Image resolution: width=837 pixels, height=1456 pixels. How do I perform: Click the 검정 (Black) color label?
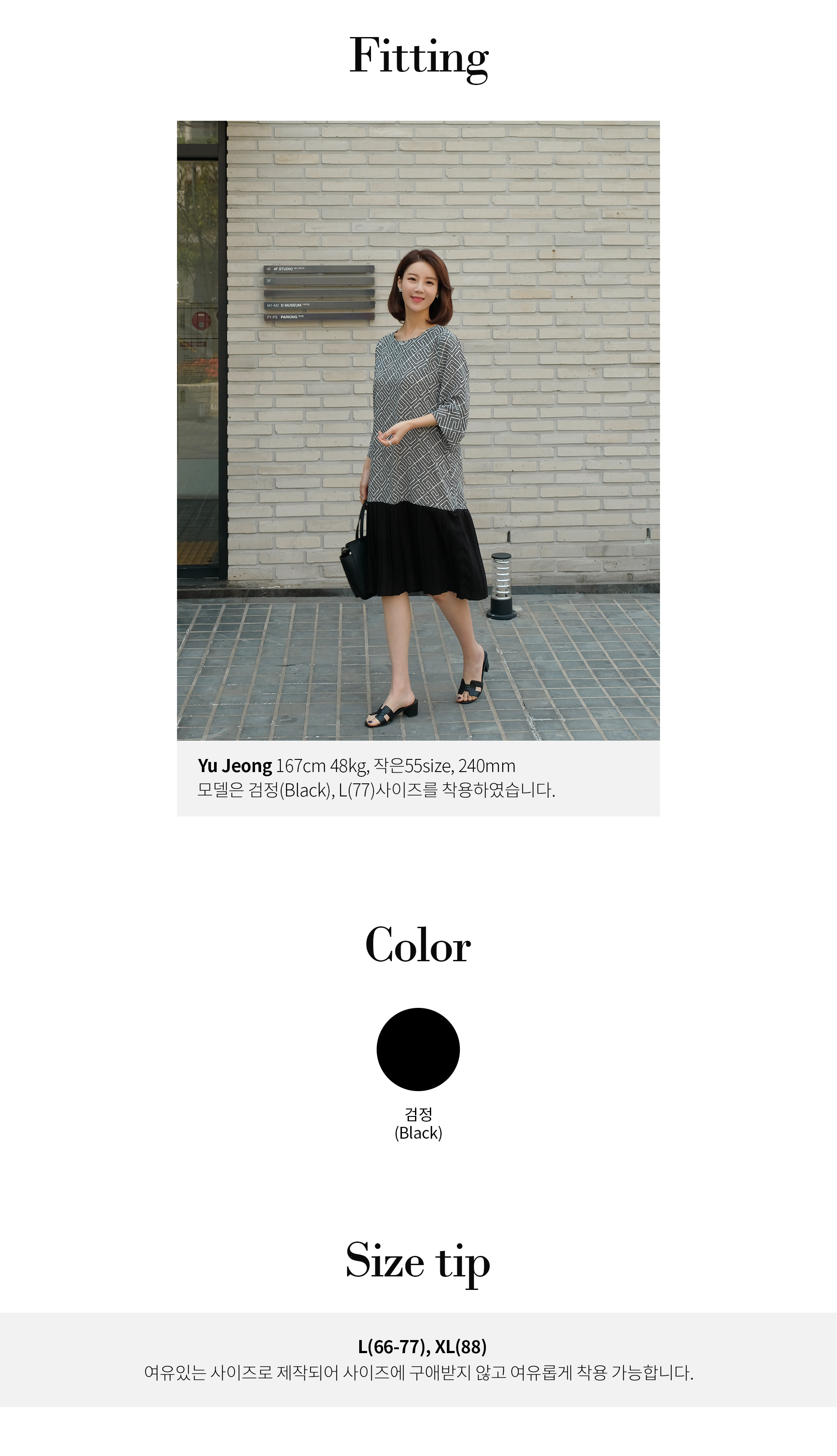click(x=418, y=1123)
